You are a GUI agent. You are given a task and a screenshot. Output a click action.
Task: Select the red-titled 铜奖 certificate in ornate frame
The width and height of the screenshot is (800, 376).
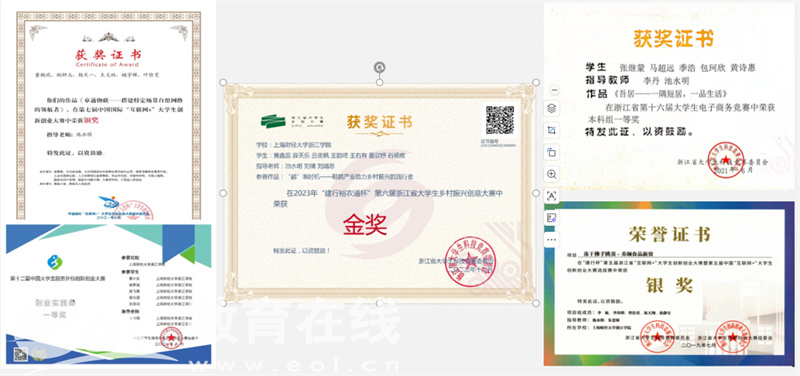(x=108, y=116)
